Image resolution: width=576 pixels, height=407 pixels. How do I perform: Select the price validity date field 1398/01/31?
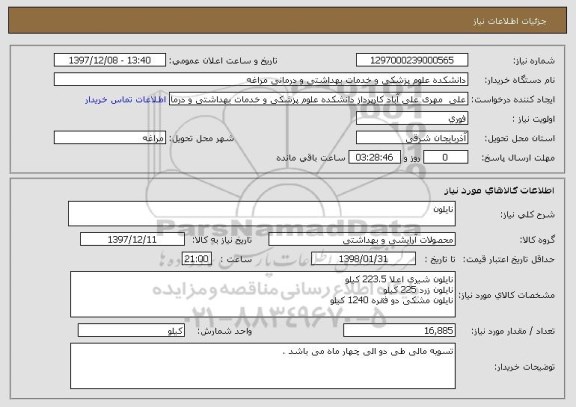click(363, 259)
